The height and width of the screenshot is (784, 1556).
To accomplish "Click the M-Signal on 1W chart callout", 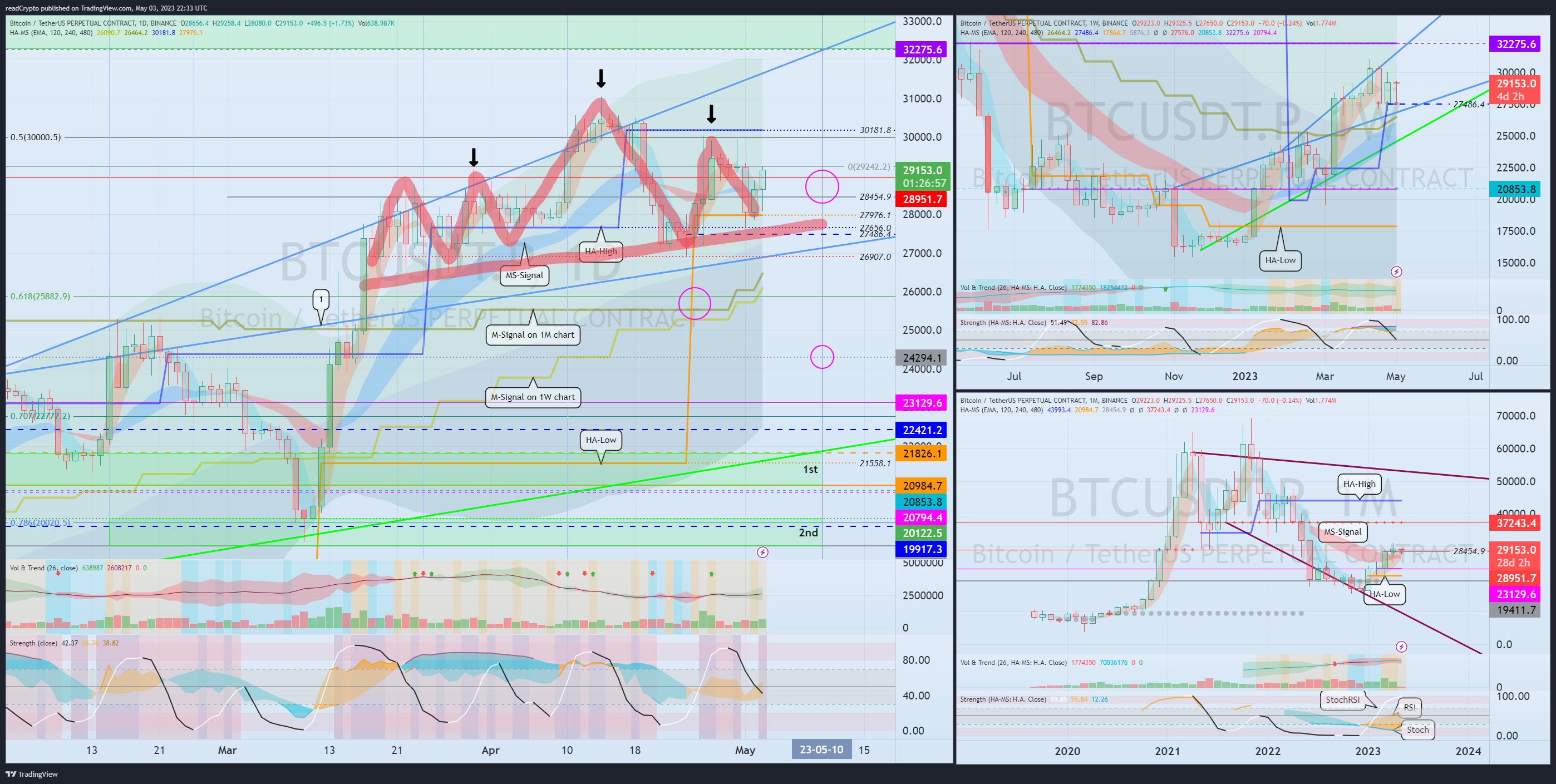I will pos(533,397).
